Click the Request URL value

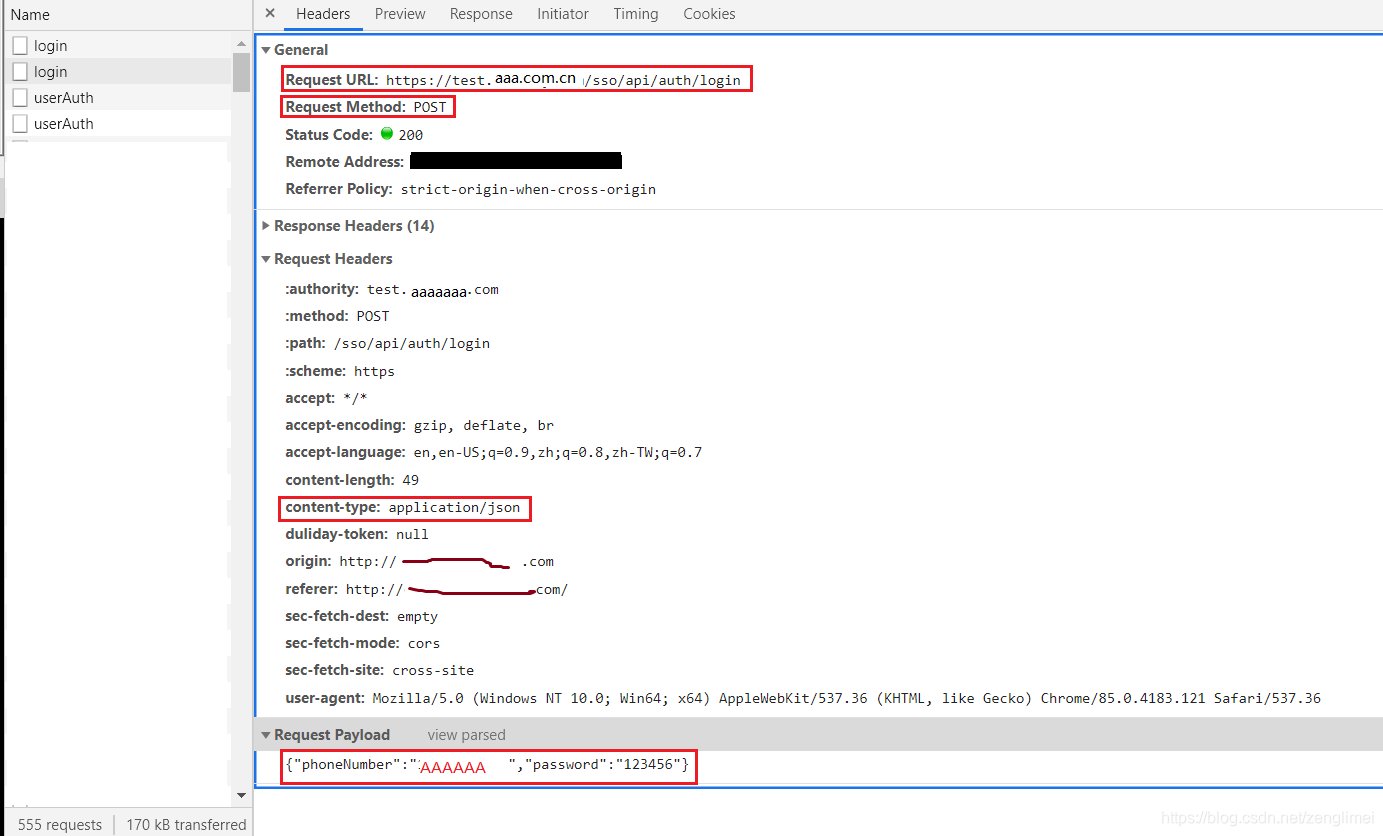coord(564,80)
